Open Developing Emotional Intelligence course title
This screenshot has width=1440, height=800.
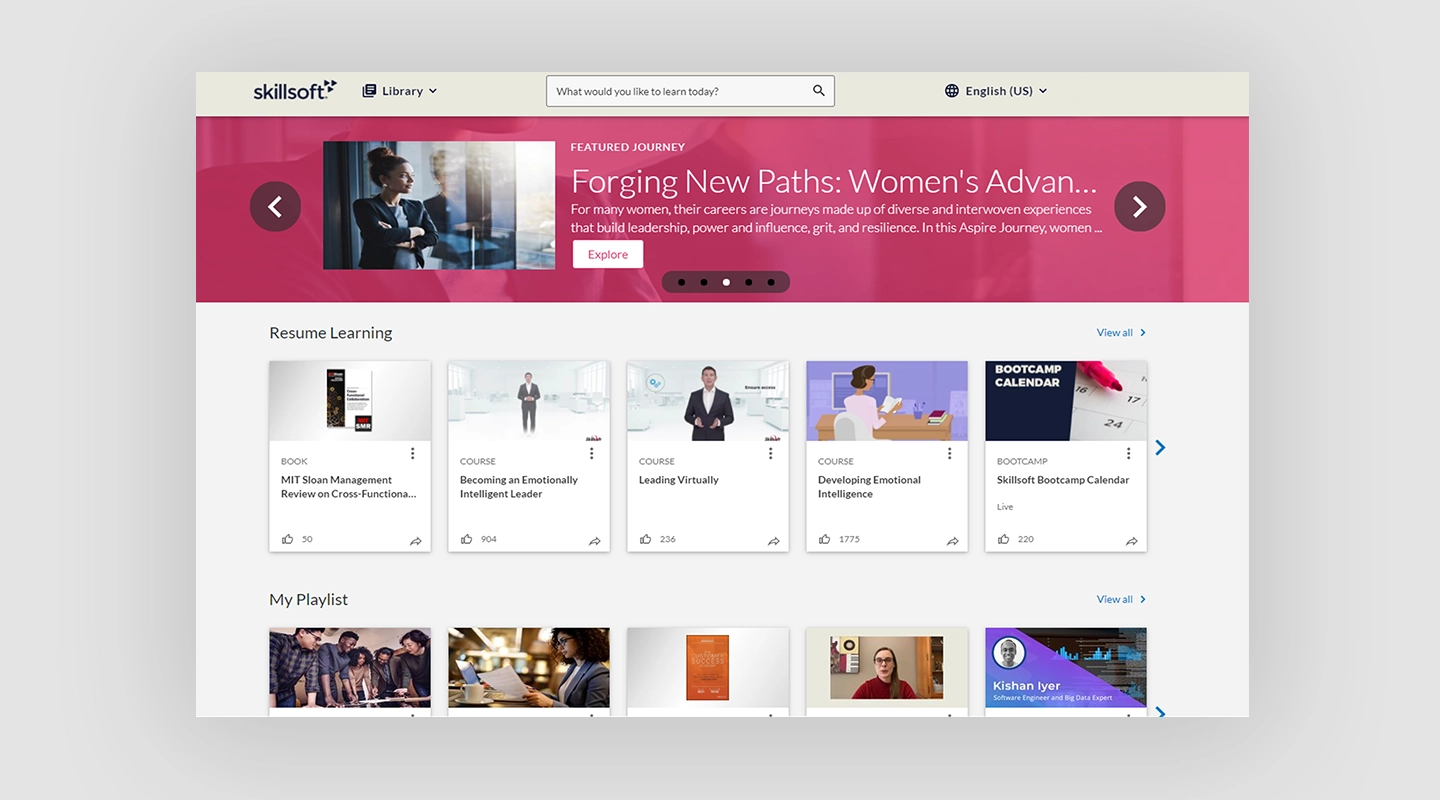pos(870,487)
